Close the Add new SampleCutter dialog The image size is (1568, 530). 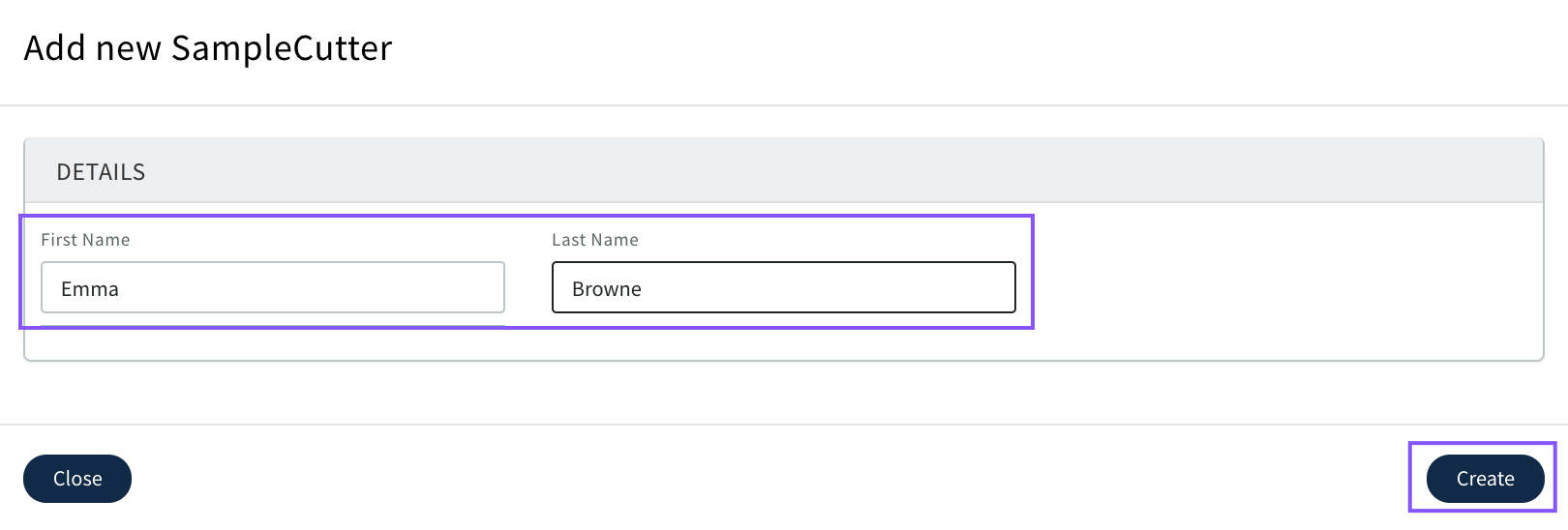pyautogui.click(x=77, y=479)
